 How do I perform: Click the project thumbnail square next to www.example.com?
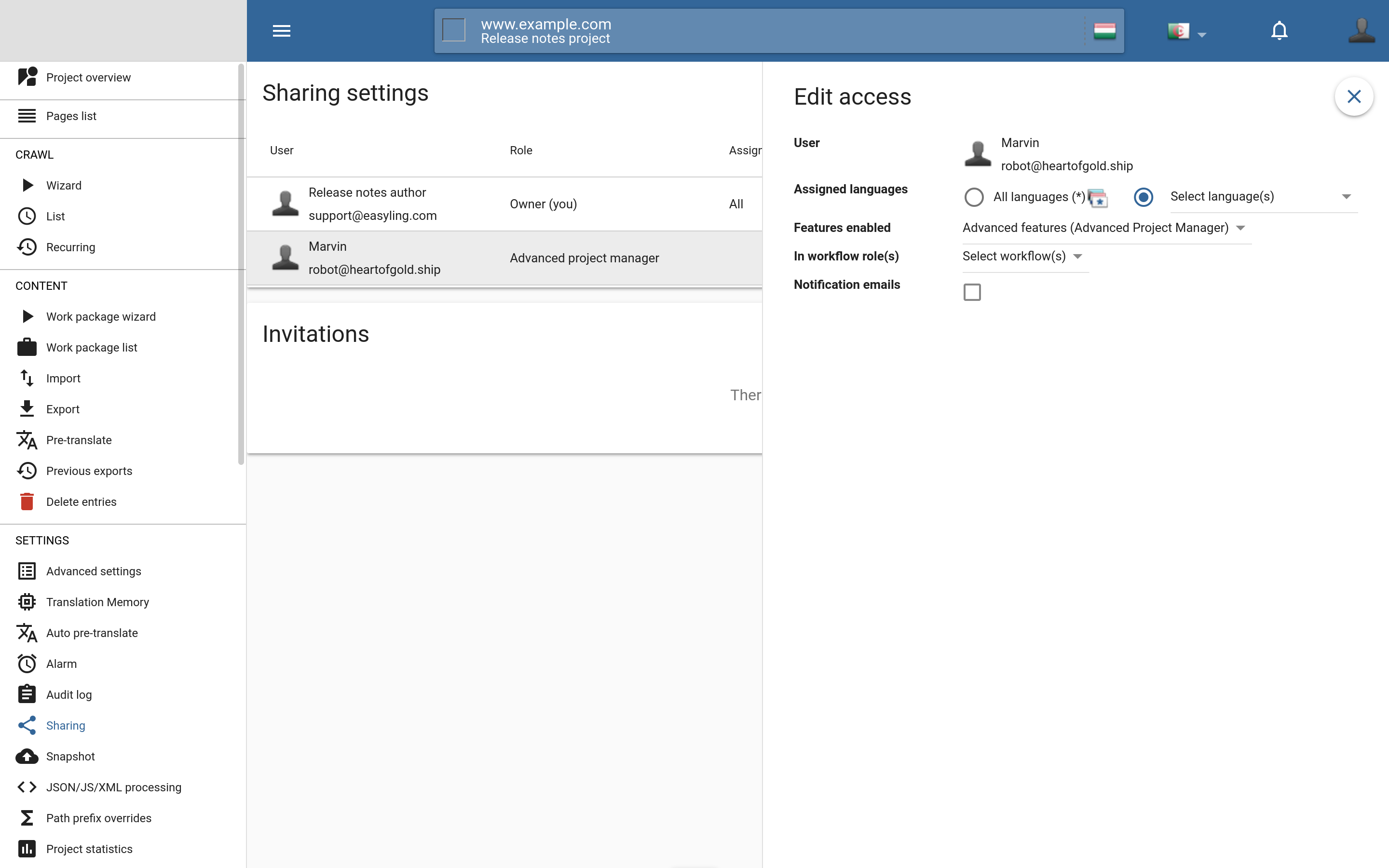click(453, 30)
